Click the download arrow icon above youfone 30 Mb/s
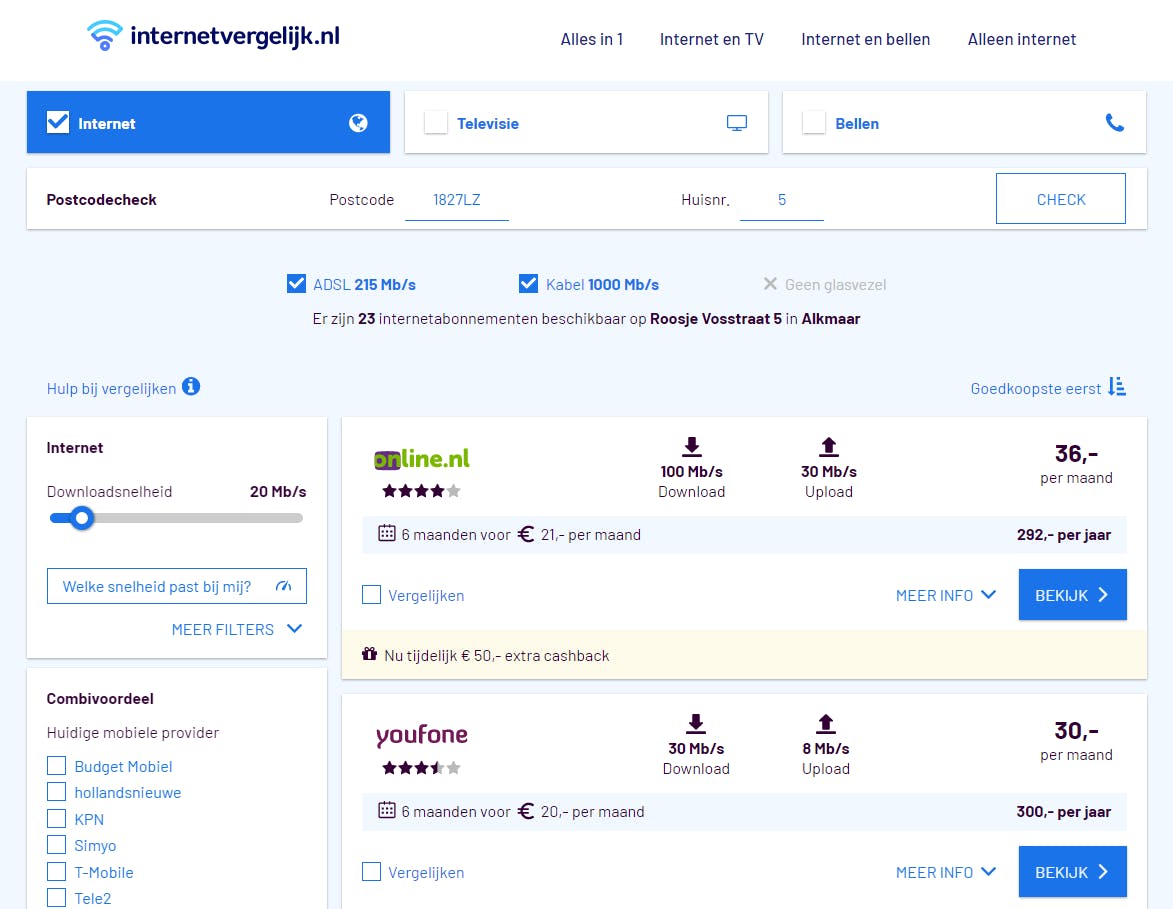1173x909 pixels. pos(696,723)
